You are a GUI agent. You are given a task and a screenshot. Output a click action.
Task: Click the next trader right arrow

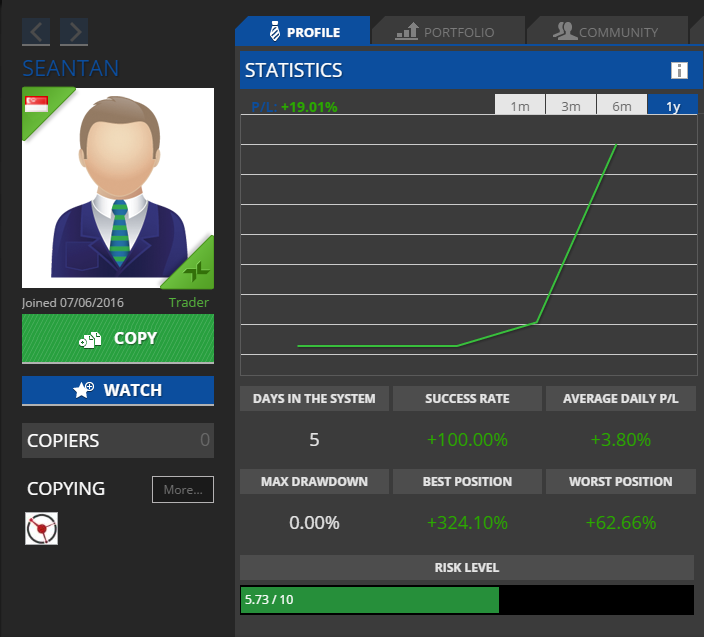click(x=74, y=32)
